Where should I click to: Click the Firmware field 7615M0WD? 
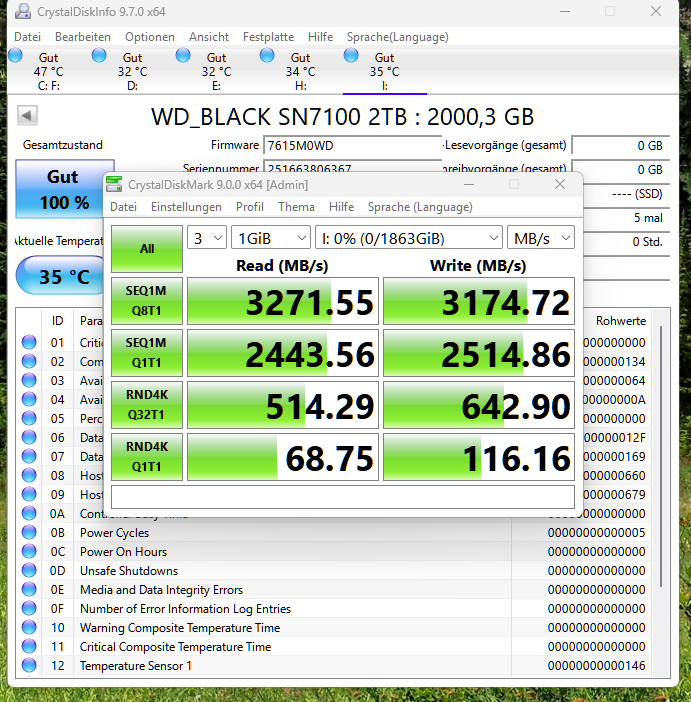pos(352,146)
